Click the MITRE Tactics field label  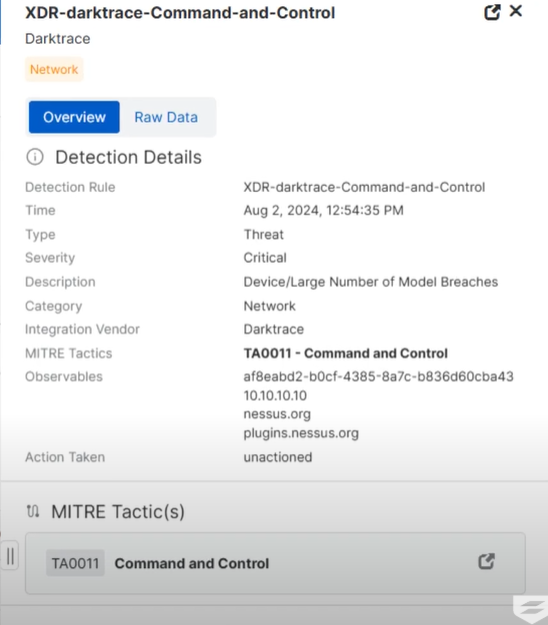click(x=69, y=353)
